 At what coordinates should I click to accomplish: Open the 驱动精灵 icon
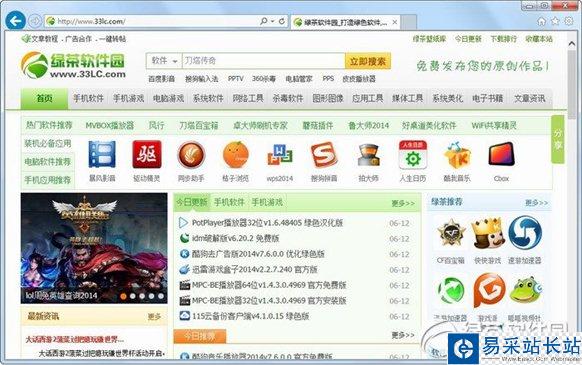coord(147,154)
